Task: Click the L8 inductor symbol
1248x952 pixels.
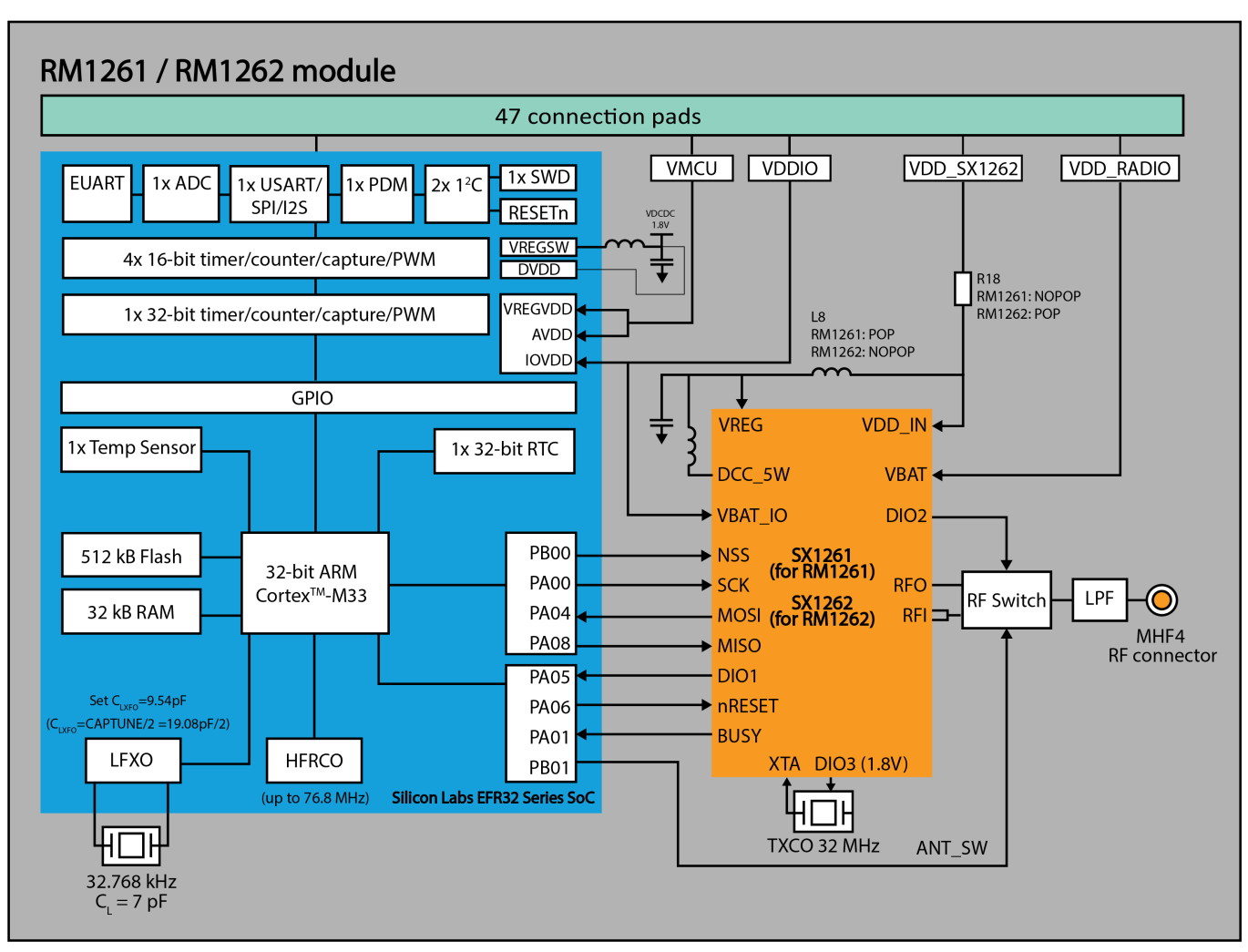Action: pyautogui.click(x=831, y=372)
